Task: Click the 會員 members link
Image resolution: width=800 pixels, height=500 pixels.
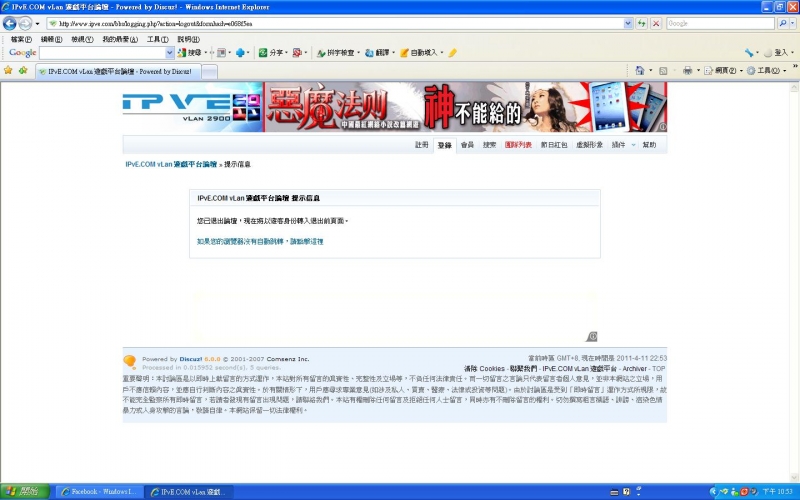Action: pyautogui.click(x=467, y=145)
